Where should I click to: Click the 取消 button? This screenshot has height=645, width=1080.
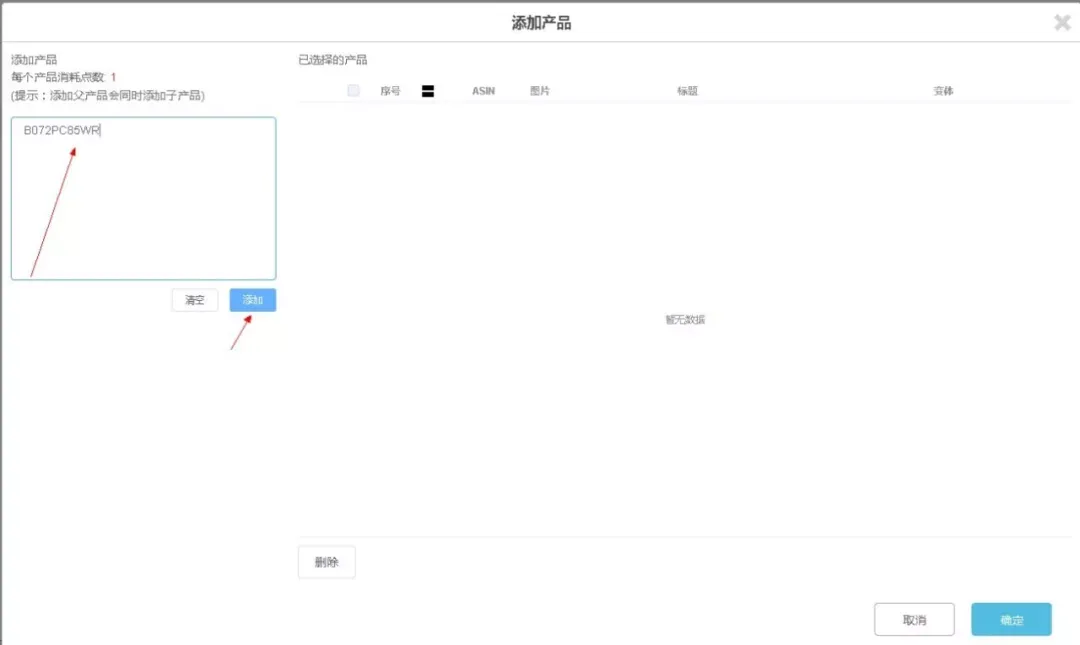click(x=915, y=620)
